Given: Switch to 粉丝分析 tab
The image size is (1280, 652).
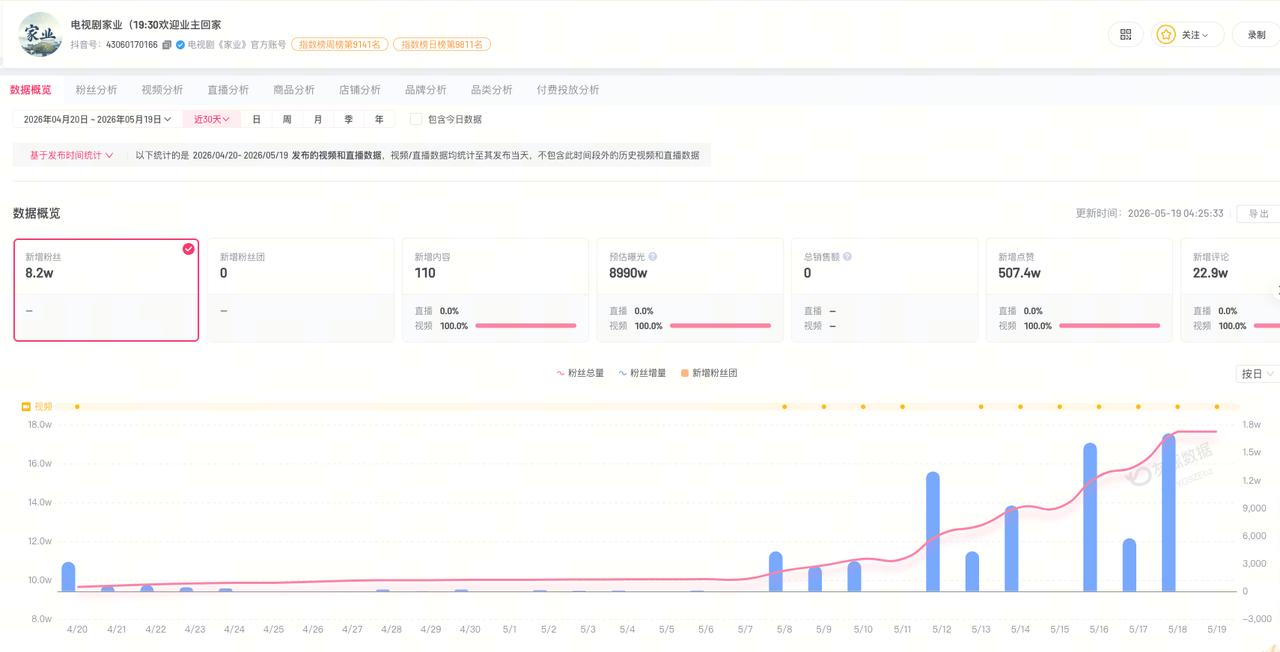Looking at the screenshot, I should pos(96,90).
